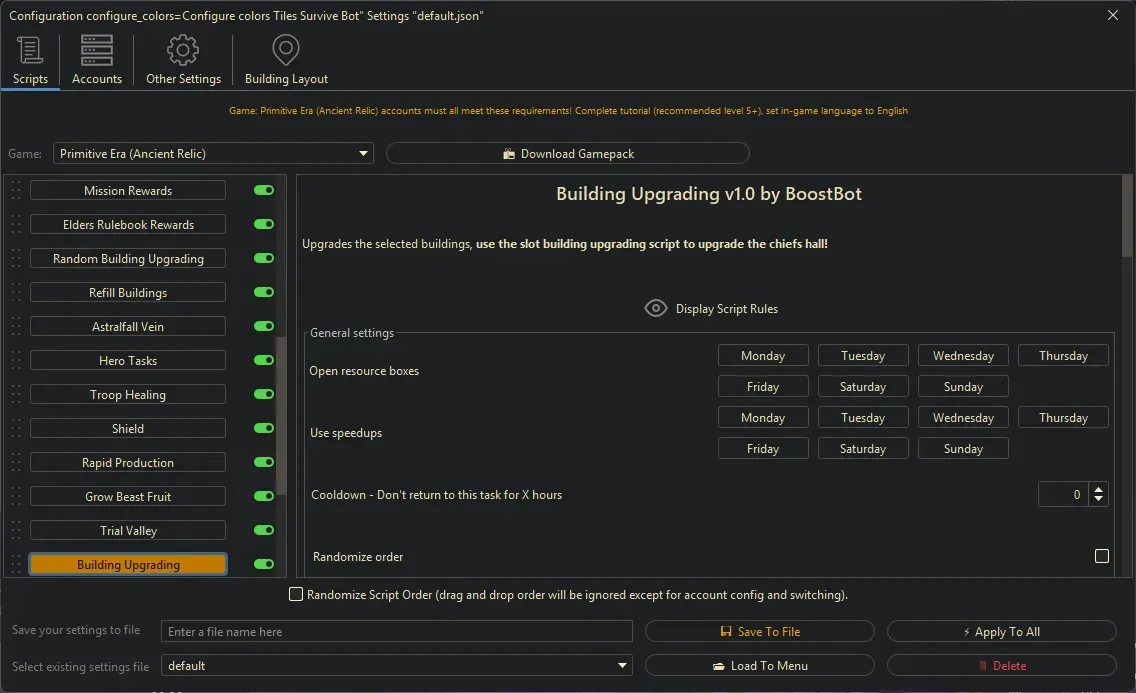Select Monday for opening resource boxes
The image size is (1136, 693).
coord(762,355)
